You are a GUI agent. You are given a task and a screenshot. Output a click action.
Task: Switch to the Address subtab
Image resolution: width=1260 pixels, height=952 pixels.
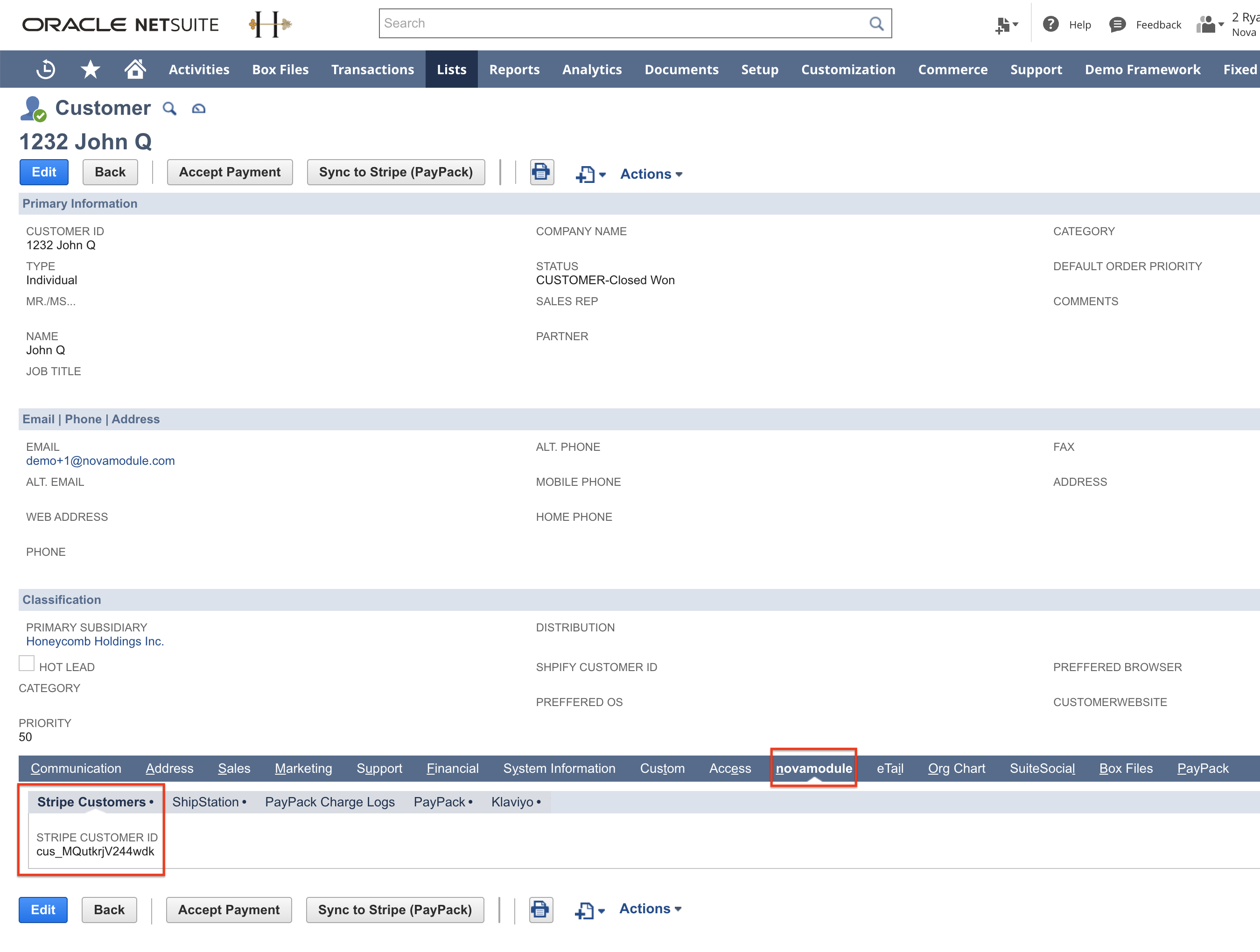pyautogui.click(x=169, y=769)
